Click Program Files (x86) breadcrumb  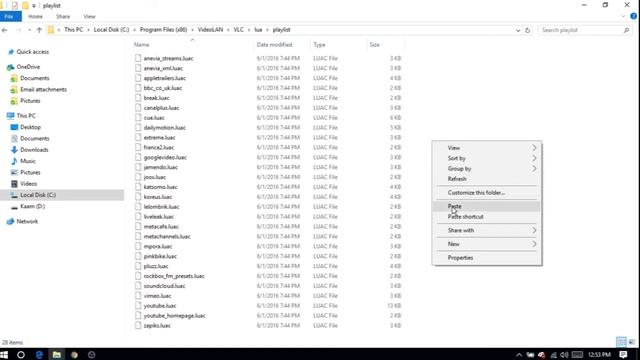pos(163,30)
